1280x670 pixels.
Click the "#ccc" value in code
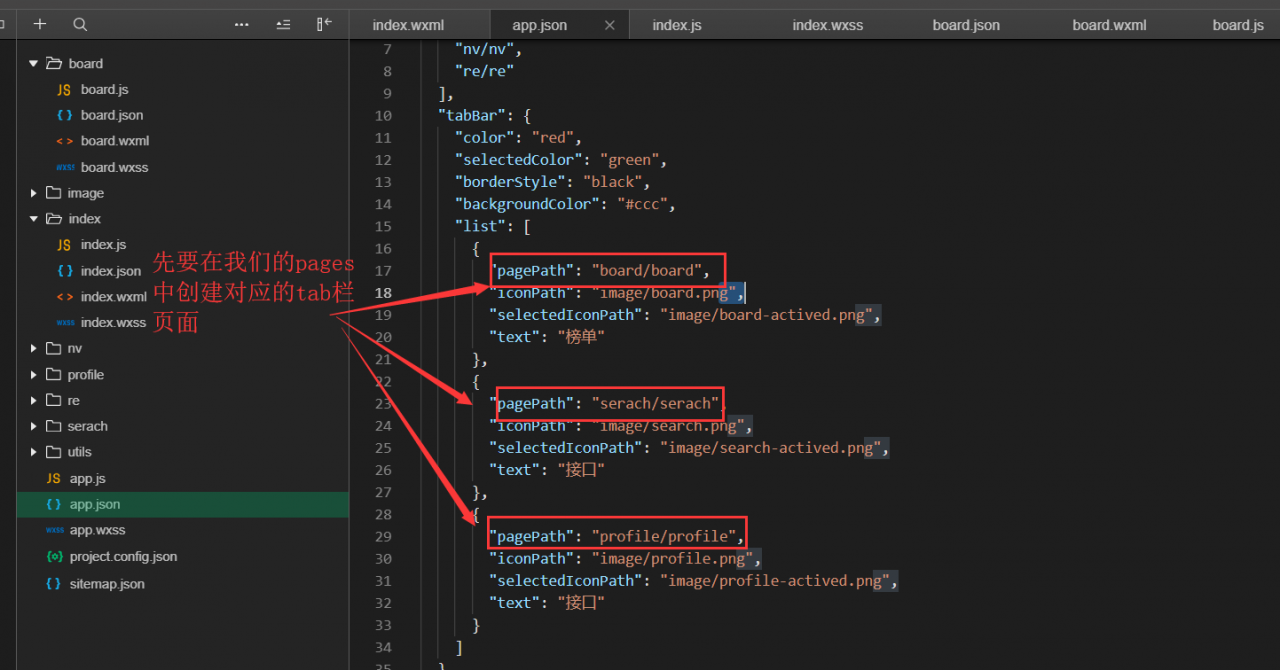point(642,204)
